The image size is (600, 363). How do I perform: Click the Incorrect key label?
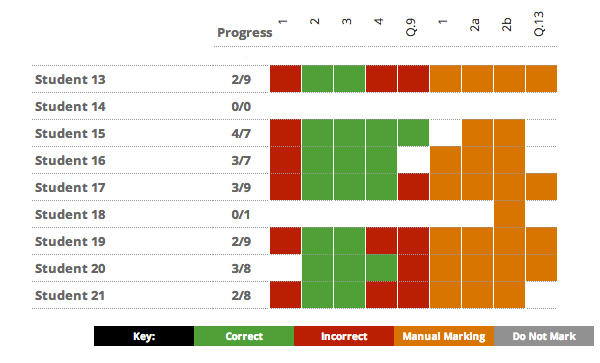pos(344,336)
